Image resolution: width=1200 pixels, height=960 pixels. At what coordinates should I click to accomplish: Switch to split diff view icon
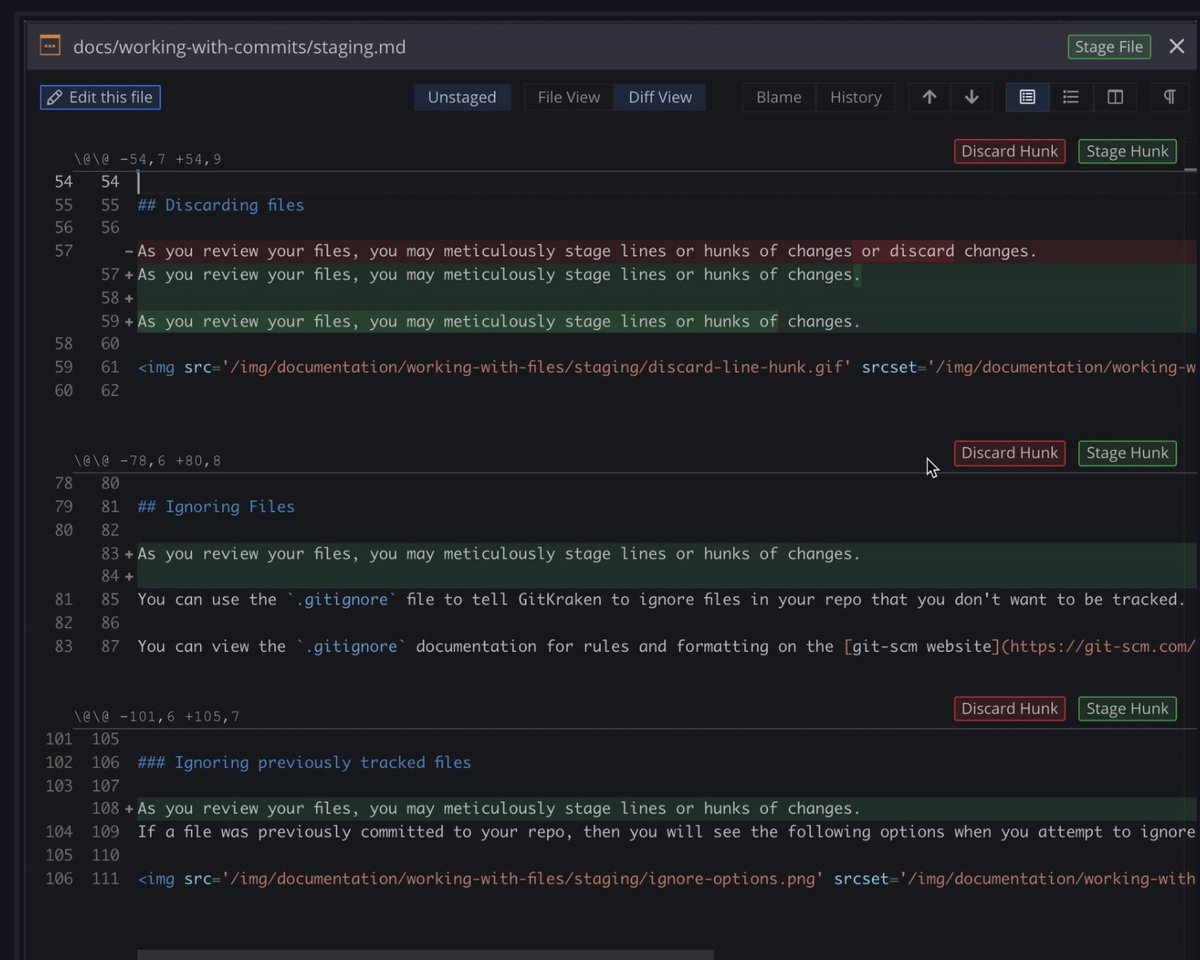point(1115,97)
